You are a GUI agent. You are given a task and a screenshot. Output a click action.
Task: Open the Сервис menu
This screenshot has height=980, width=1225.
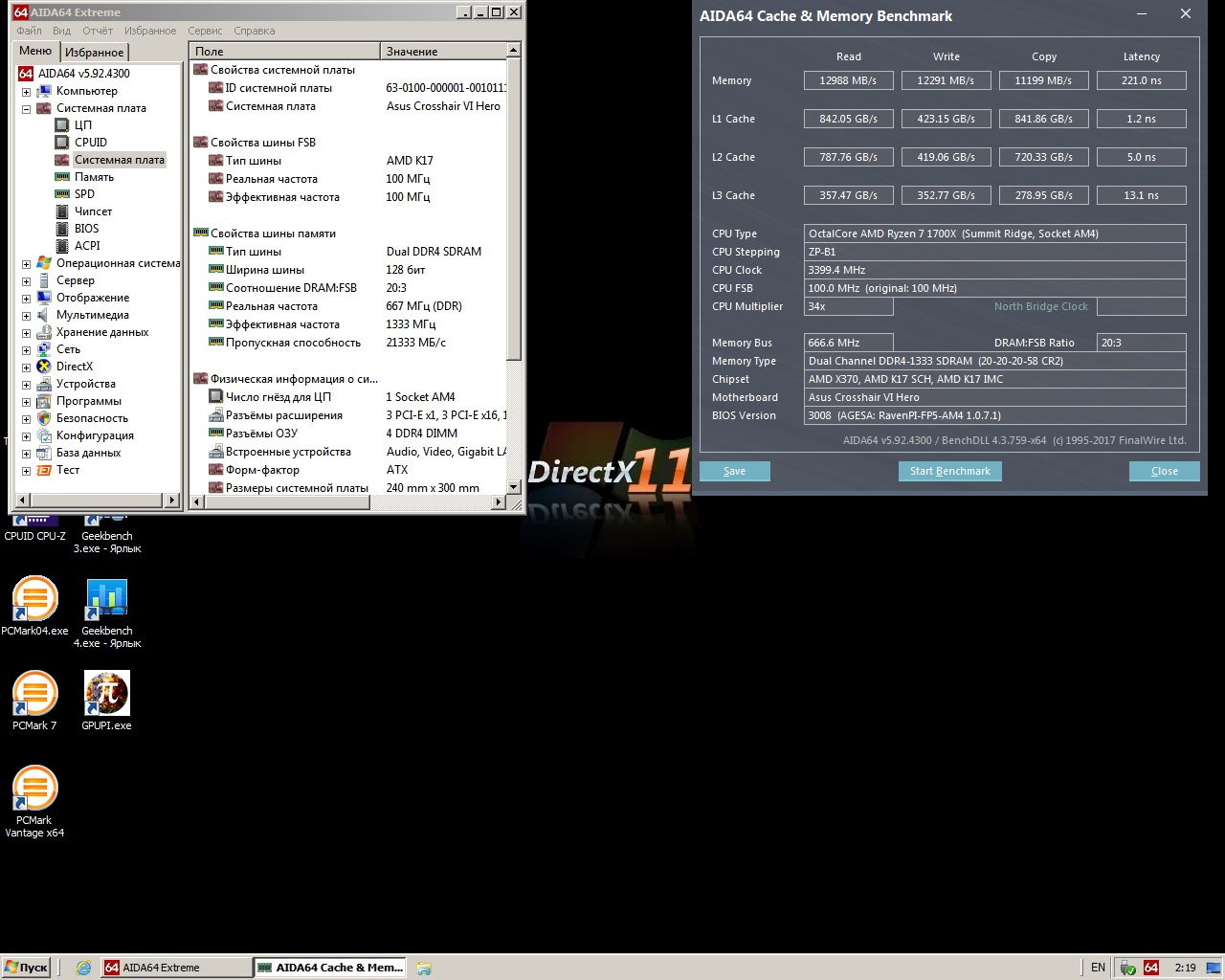point(205,31)
